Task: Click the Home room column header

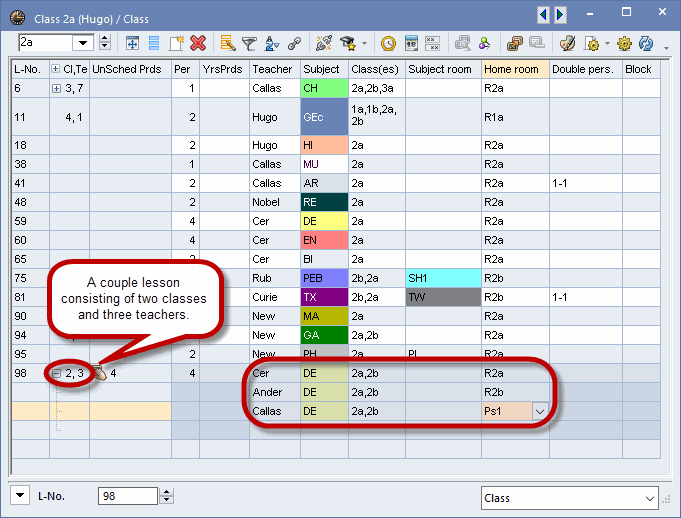Action: 514,69
